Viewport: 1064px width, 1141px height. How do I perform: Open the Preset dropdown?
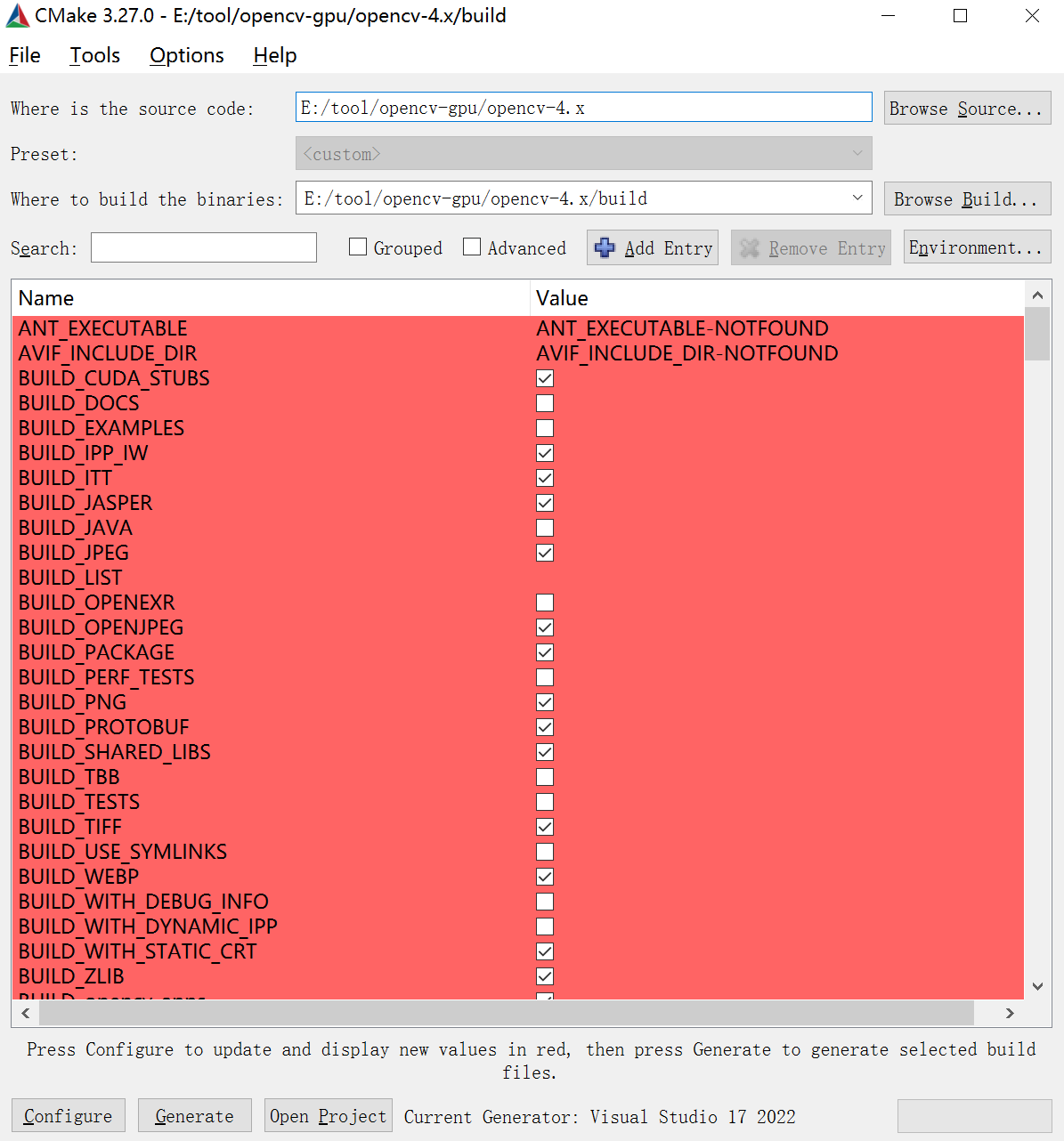(584, 153)
